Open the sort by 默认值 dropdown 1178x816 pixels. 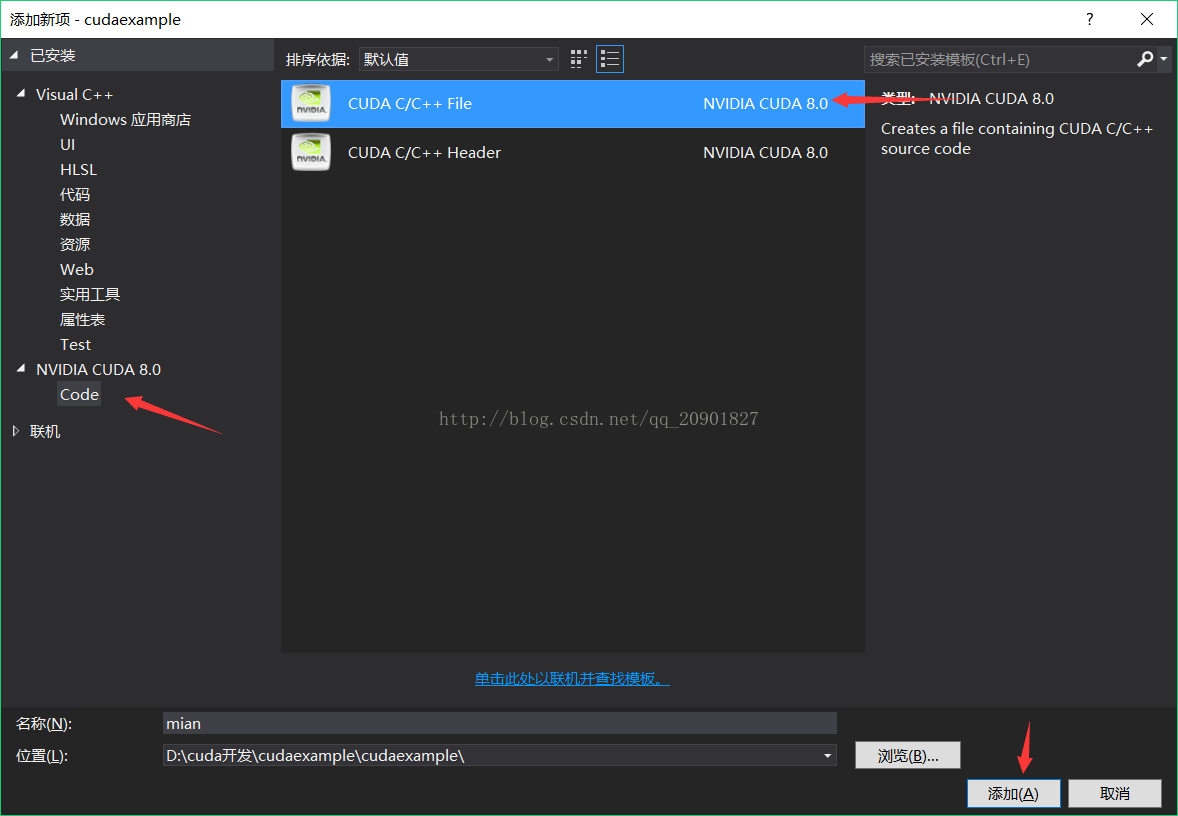point(458,59)
